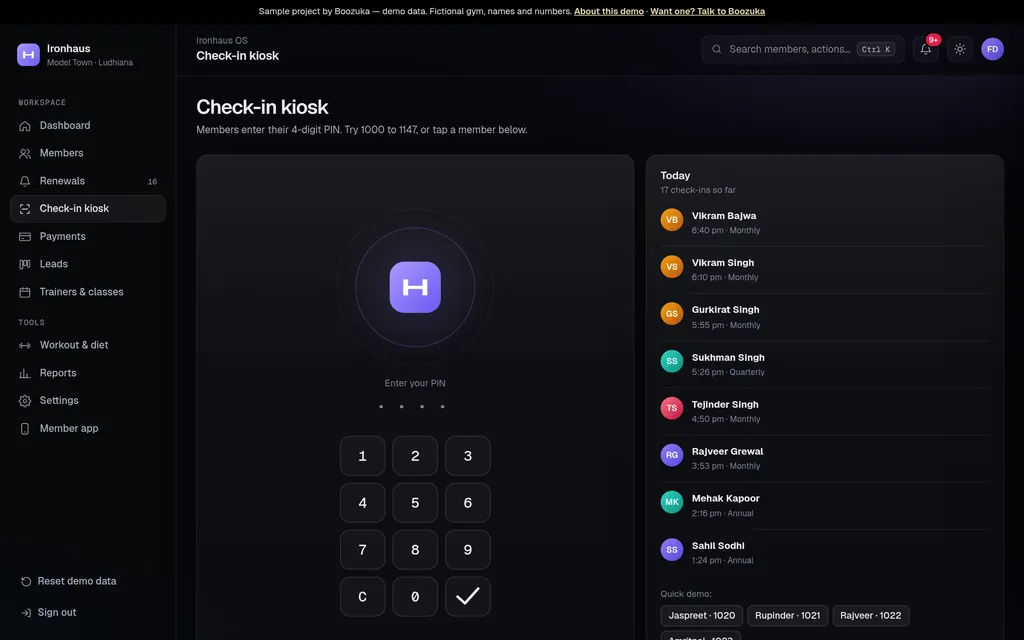Tap keypad digit 4

(362, 503)
